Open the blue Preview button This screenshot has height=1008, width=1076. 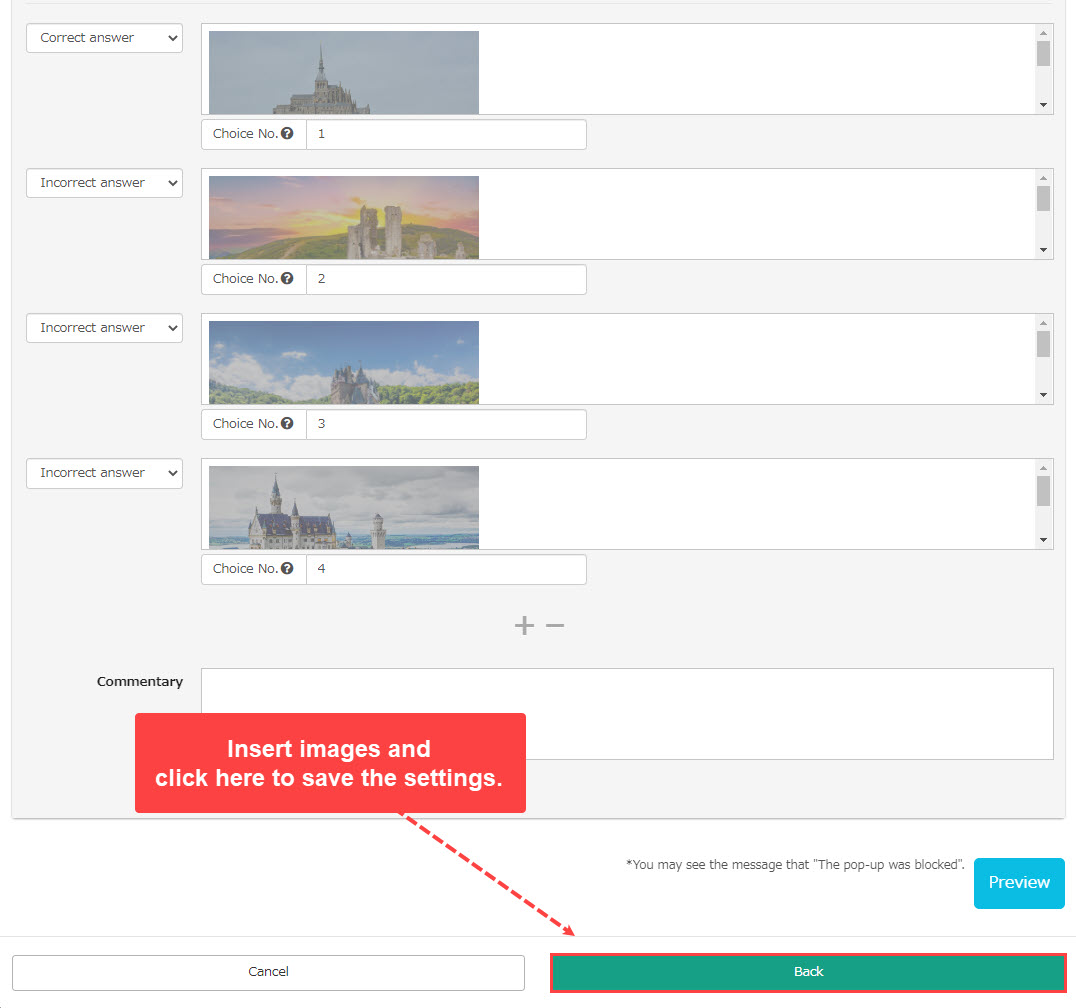(x=1019, y=883)
